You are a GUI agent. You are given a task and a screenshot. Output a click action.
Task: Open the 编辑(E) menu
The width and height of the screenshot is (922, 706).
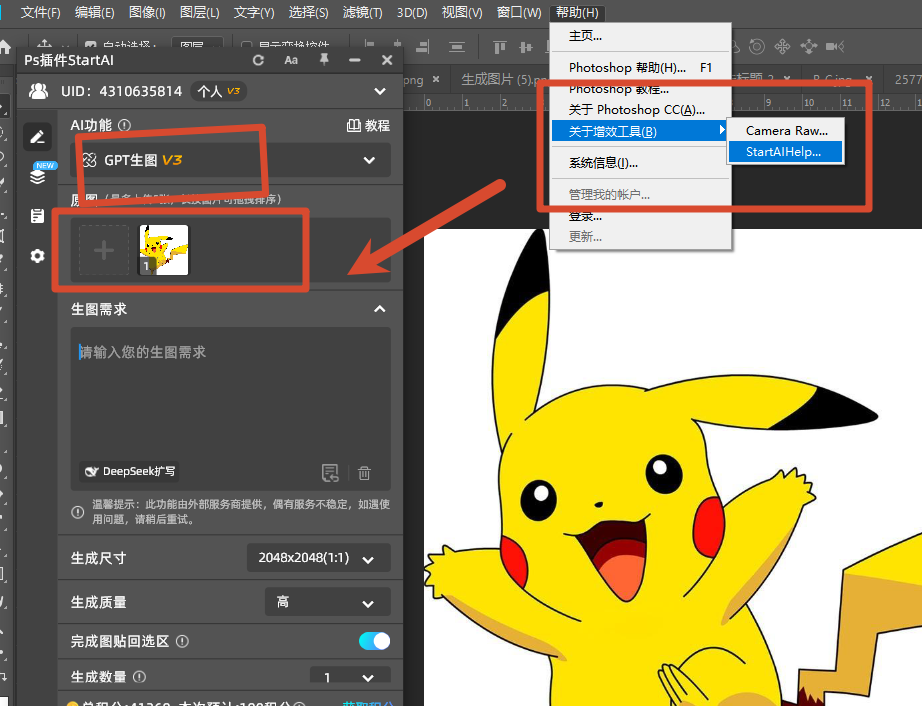(95, 12)
